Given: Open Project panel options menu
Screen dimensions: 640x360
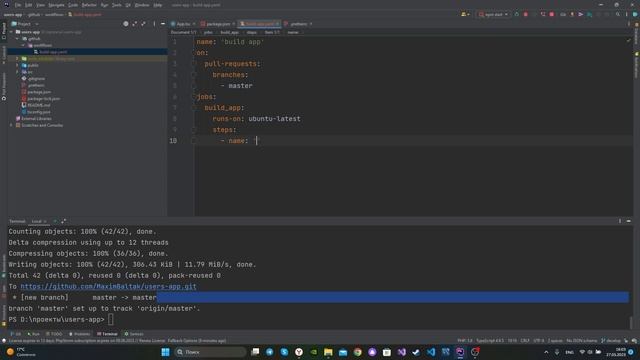Looking at the screenshot, I should coord(154,24).
